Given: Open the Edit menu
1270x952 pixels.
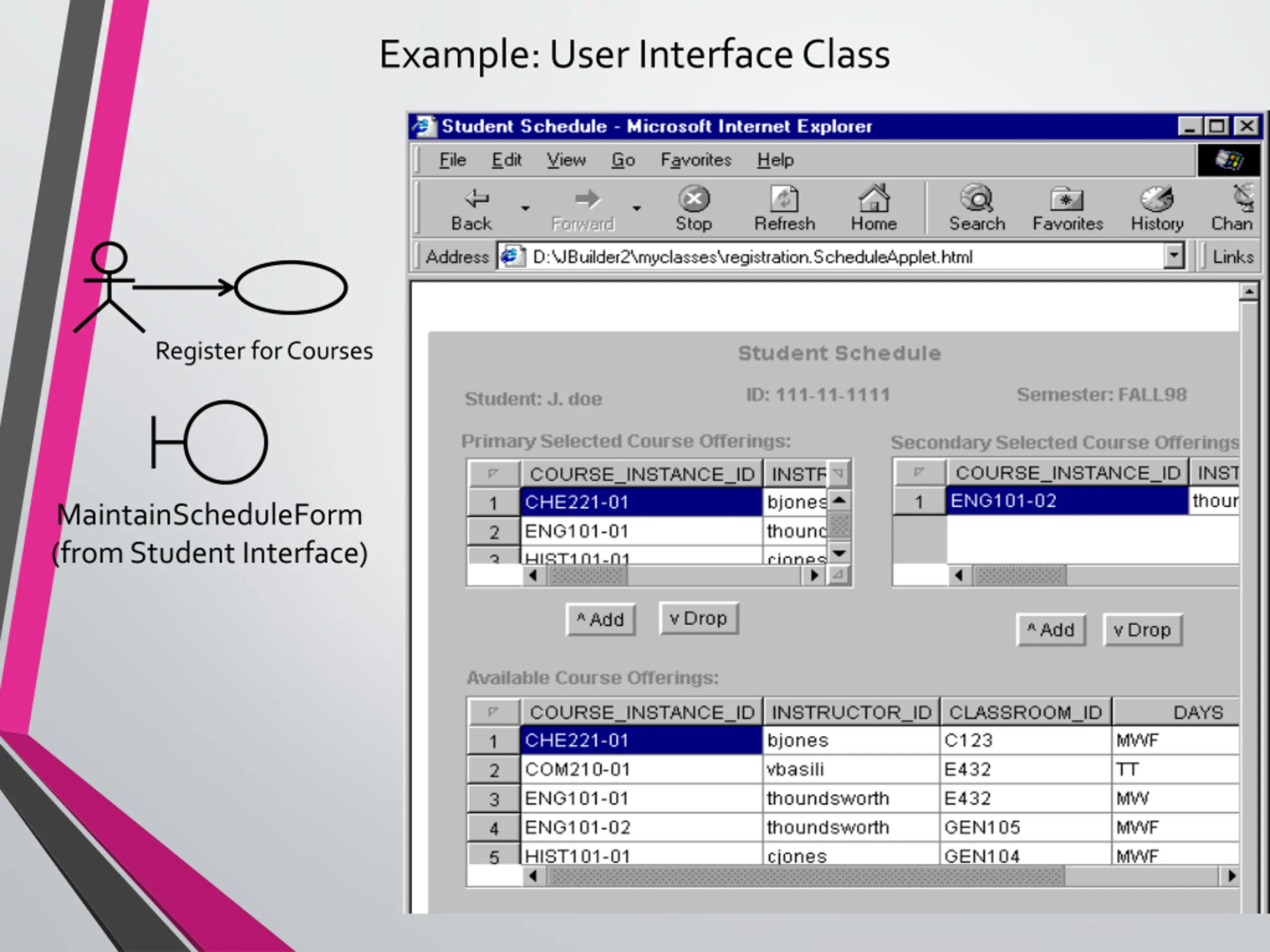Looking at the screenshot, I should [507, 160].
